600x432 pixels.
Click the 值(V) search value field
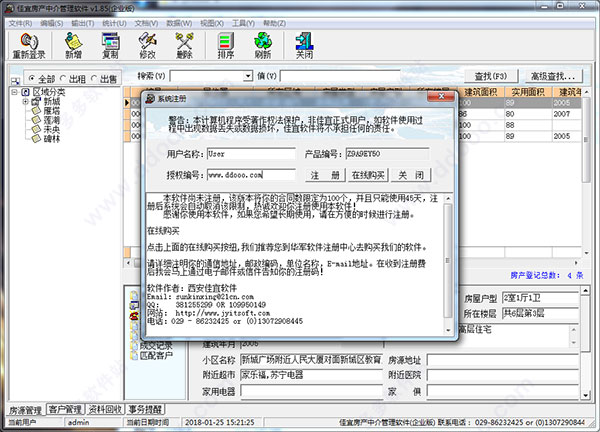tap(340, 76)
